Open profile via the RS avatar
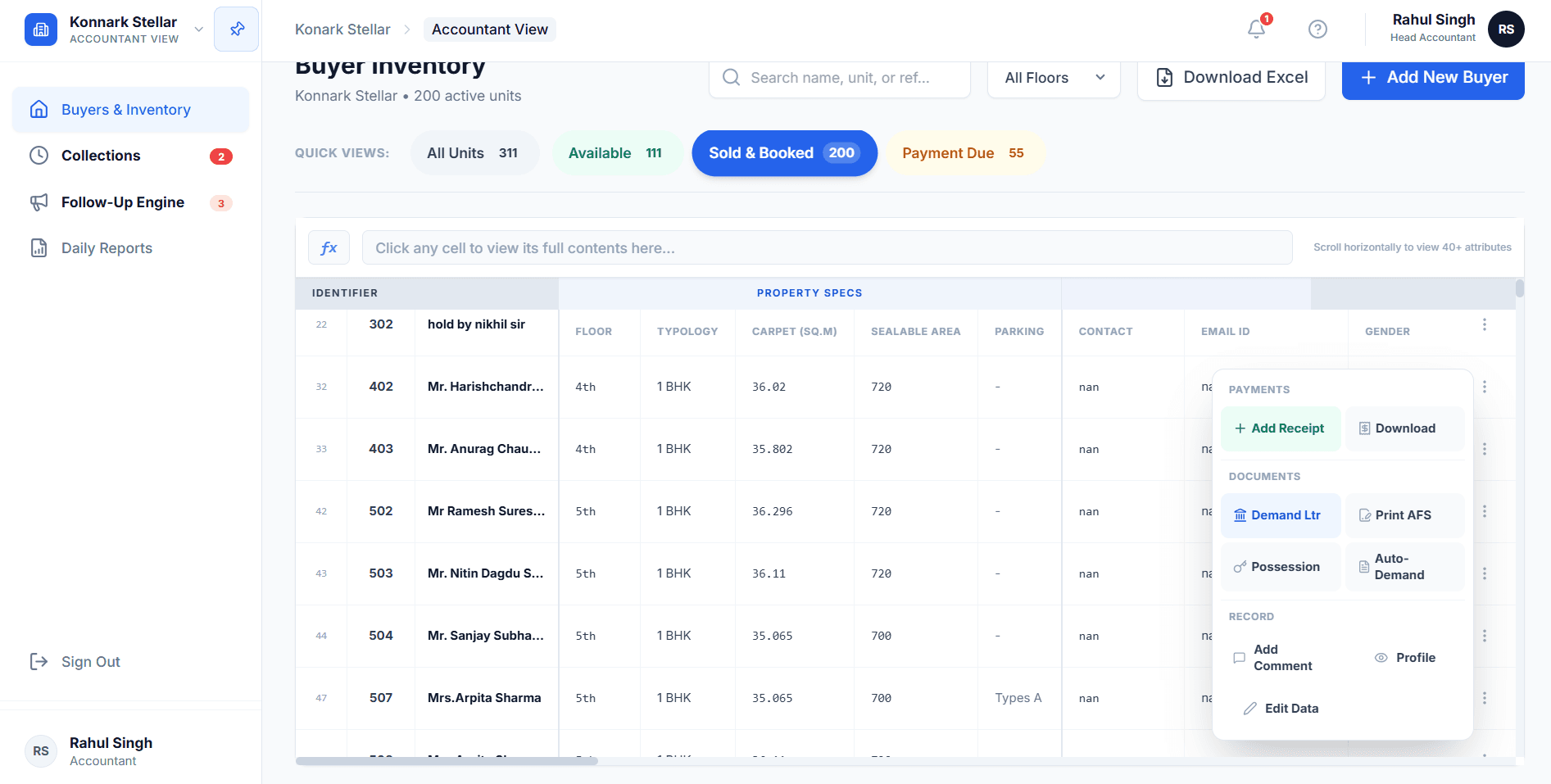The height and width of the screenshot is (784, 1551). (1506, 29)
